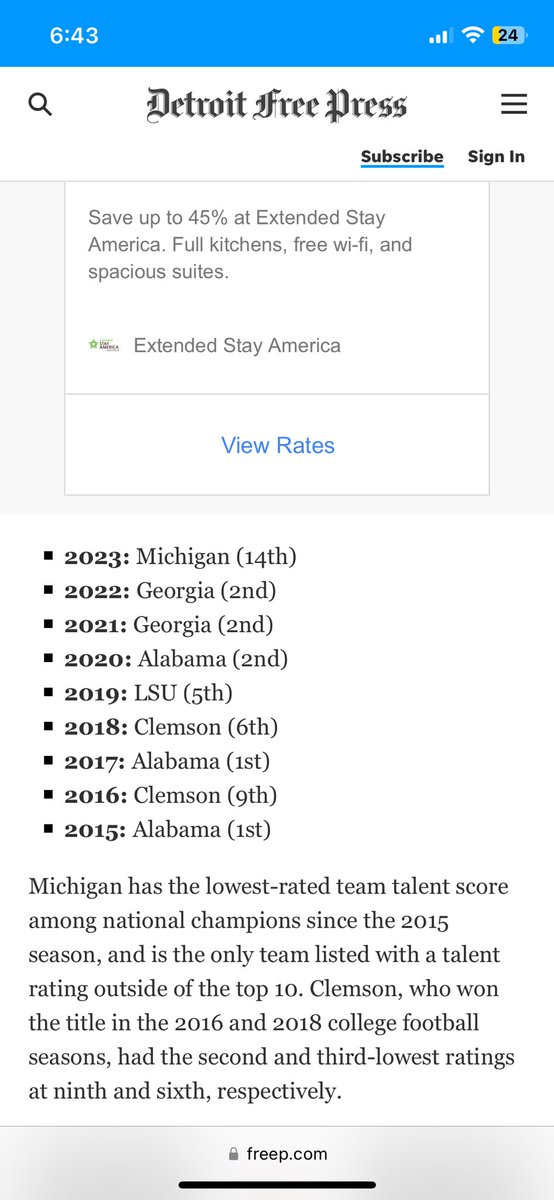
Task: Tap the 2017: Alabama (1st) list entry
Action: tap(167, 760)
